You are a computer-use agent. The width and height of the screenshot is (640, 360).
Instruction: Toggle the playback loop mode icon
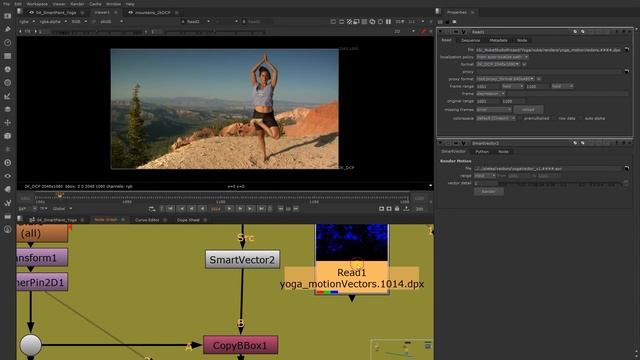152,209
